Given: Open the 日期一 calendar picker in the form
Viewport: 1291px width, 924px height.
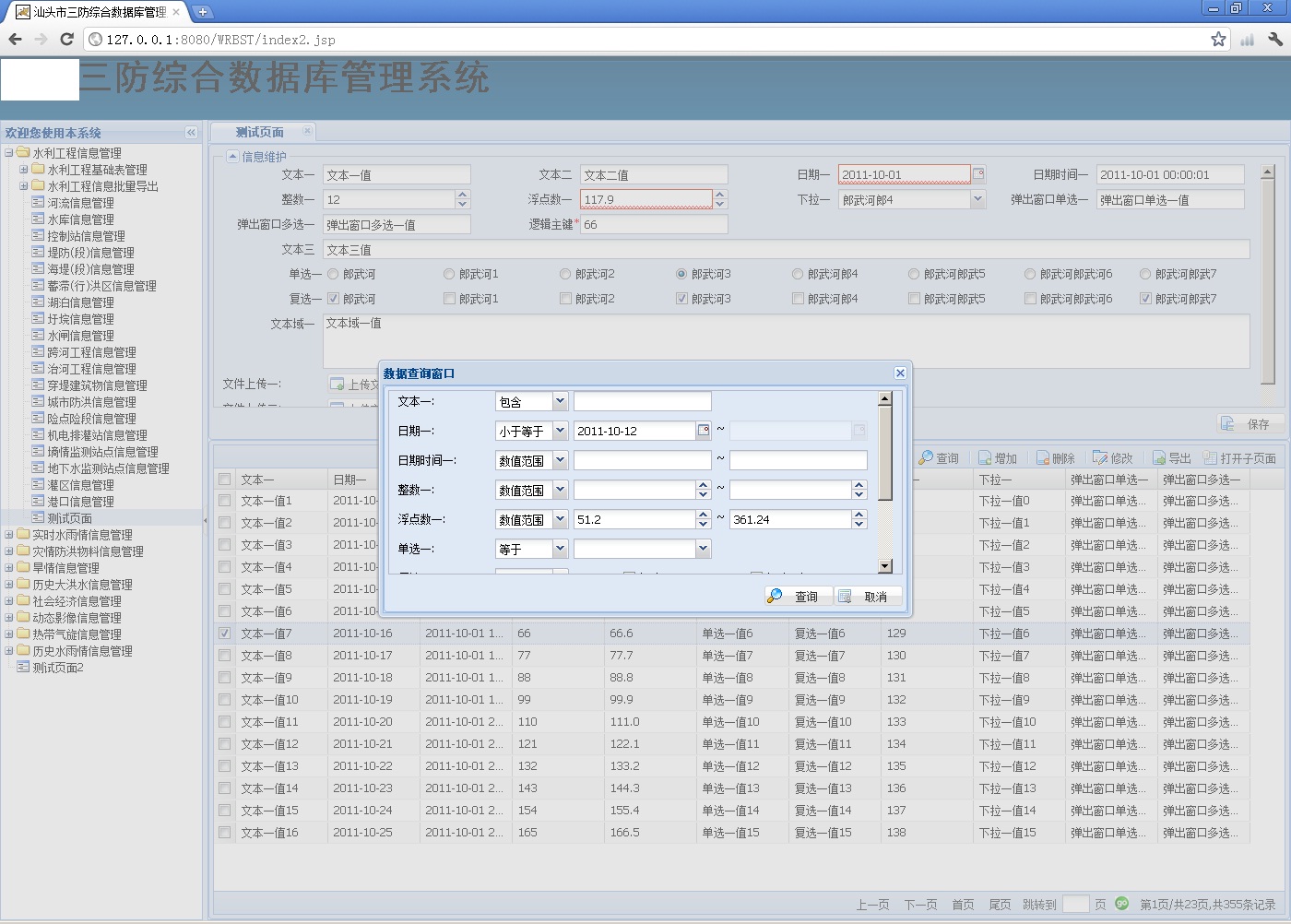Looking at the screenshot, I should pyautogui.click(x=978, y=174).
